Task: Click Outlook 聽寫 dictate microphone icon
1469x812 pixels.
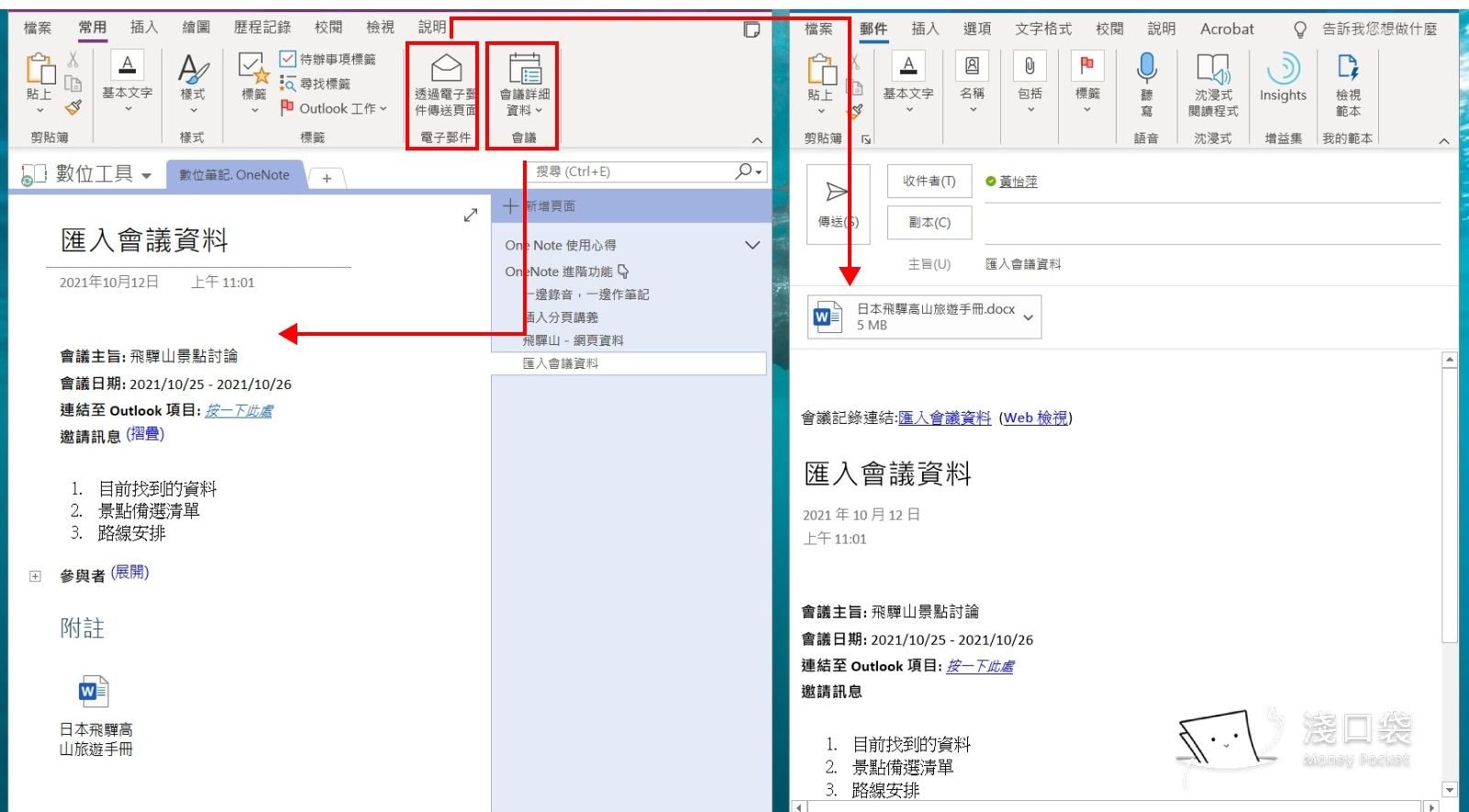Action: [x=1146, y=68]
